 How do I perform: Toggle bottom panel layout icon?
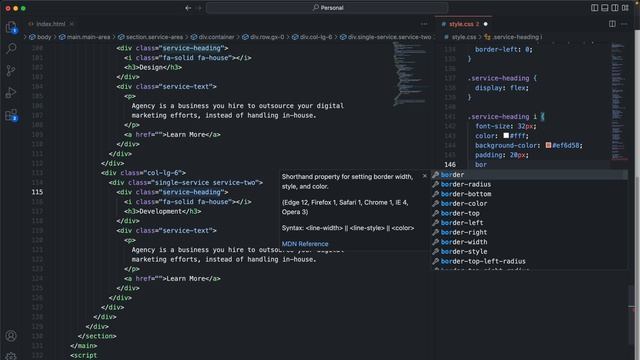(x=604, y=8)
